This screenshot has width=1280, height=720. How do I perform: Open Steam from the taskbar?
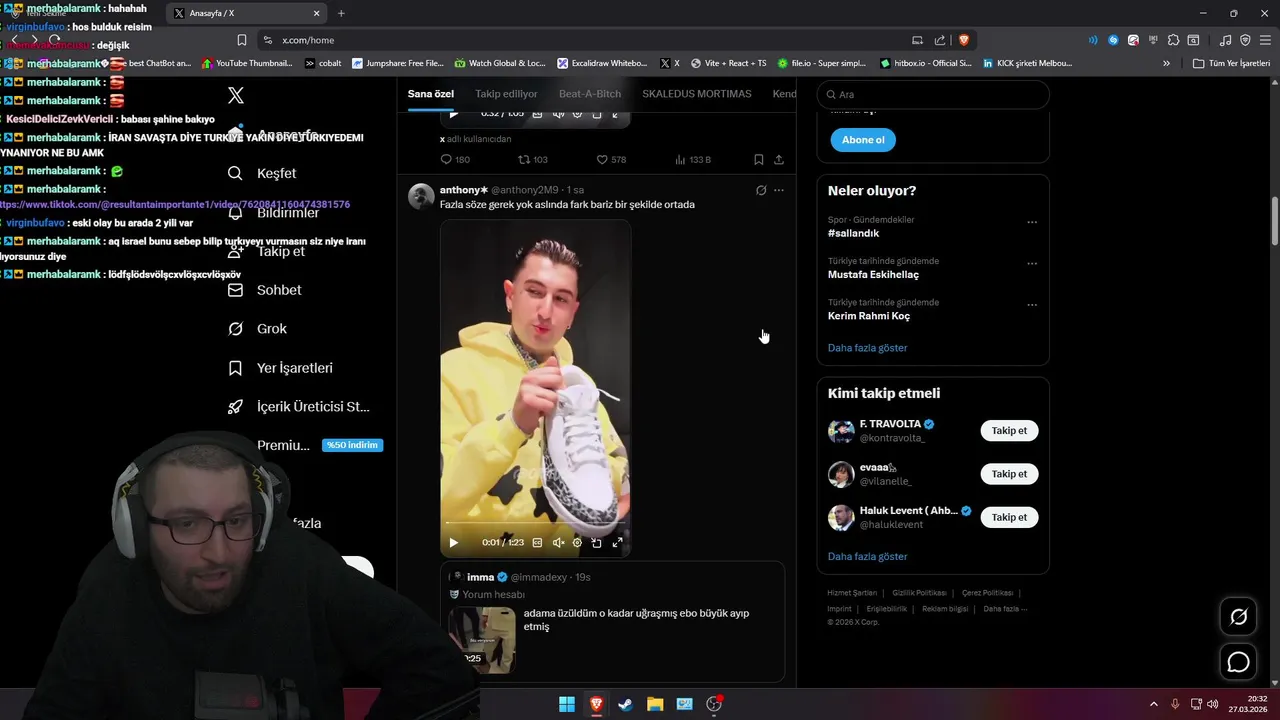coord(625,704)
